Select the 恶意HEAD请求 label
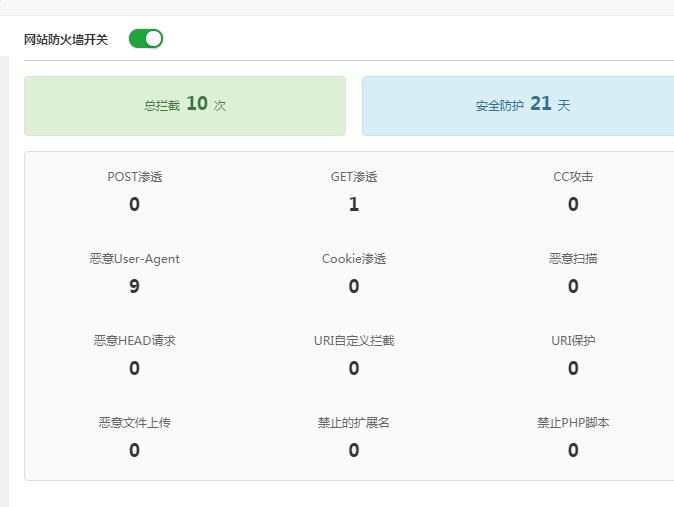The width and height of the screenshot is (674, 507). point(135,341)
